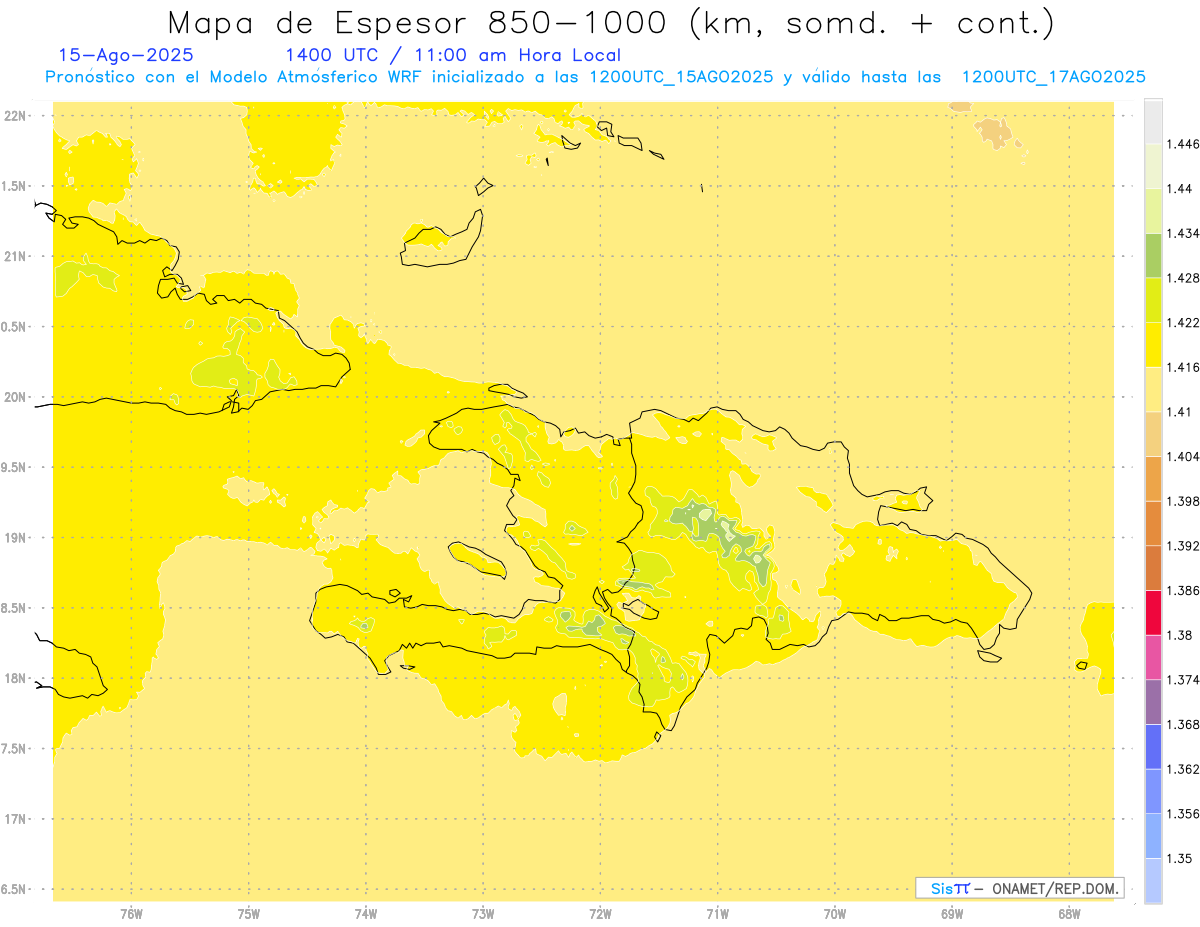Click the latitude label 22N
This screenshot has height=927, width=1200.
(x=17, y=115)
